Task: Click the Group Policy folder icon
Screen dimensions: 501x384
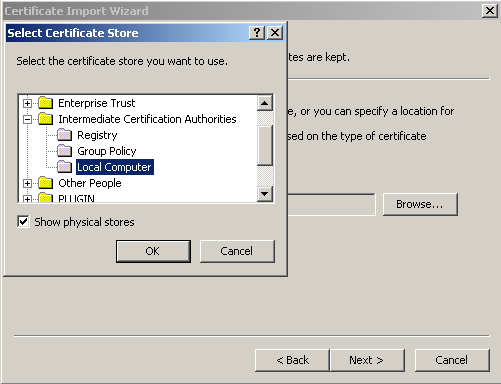Action: 64,151
